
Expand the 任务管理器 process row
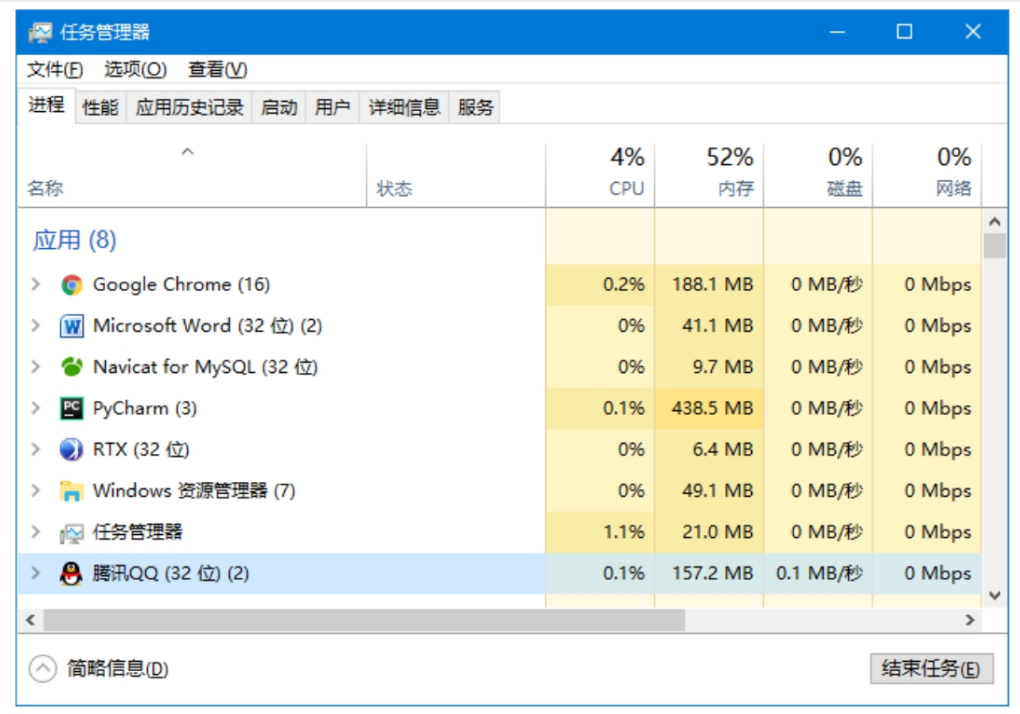(x=36, y=533)
